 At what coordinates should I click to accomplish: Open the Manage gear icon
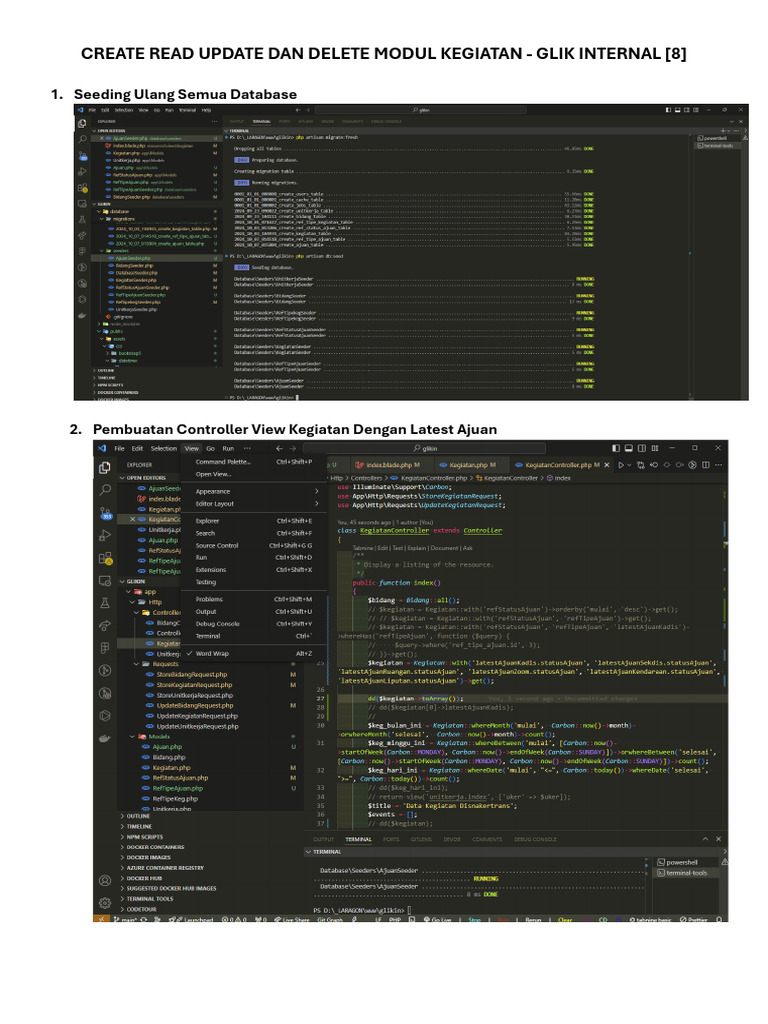[x=104, y=906]
